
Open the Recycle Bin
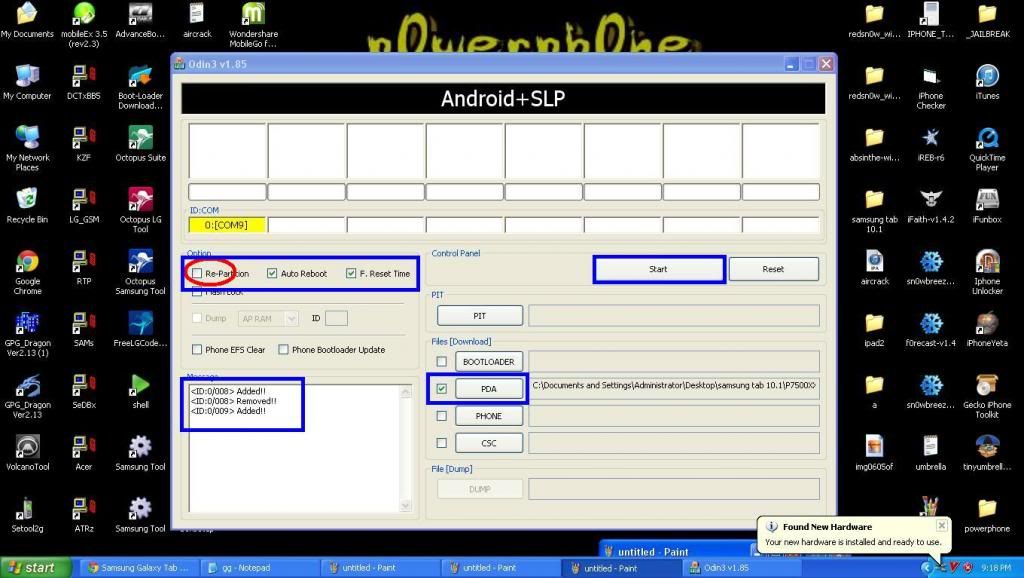(27, 206)
